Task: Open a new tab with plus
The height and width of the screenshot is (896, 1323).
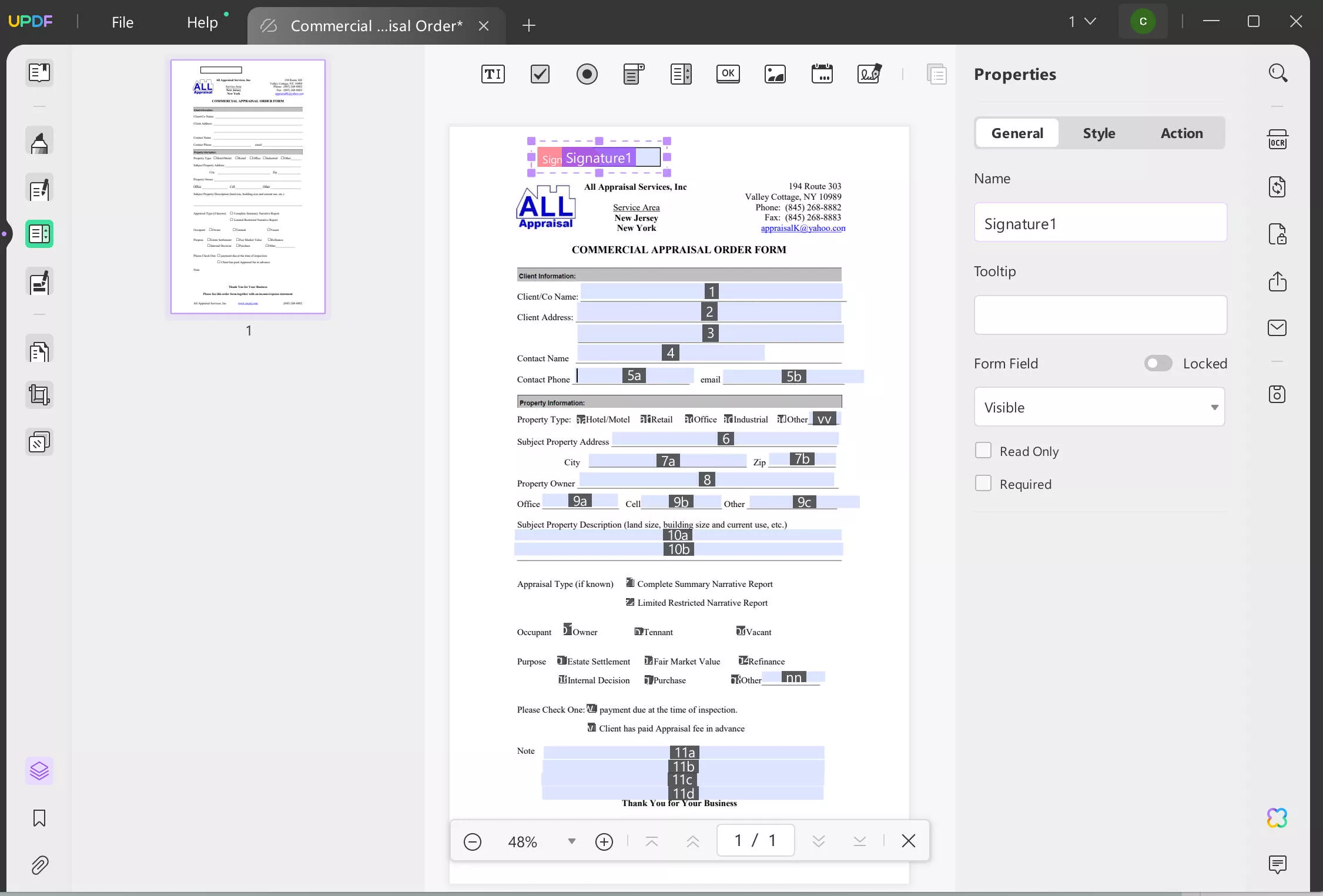Action: [x=528, y=25]
